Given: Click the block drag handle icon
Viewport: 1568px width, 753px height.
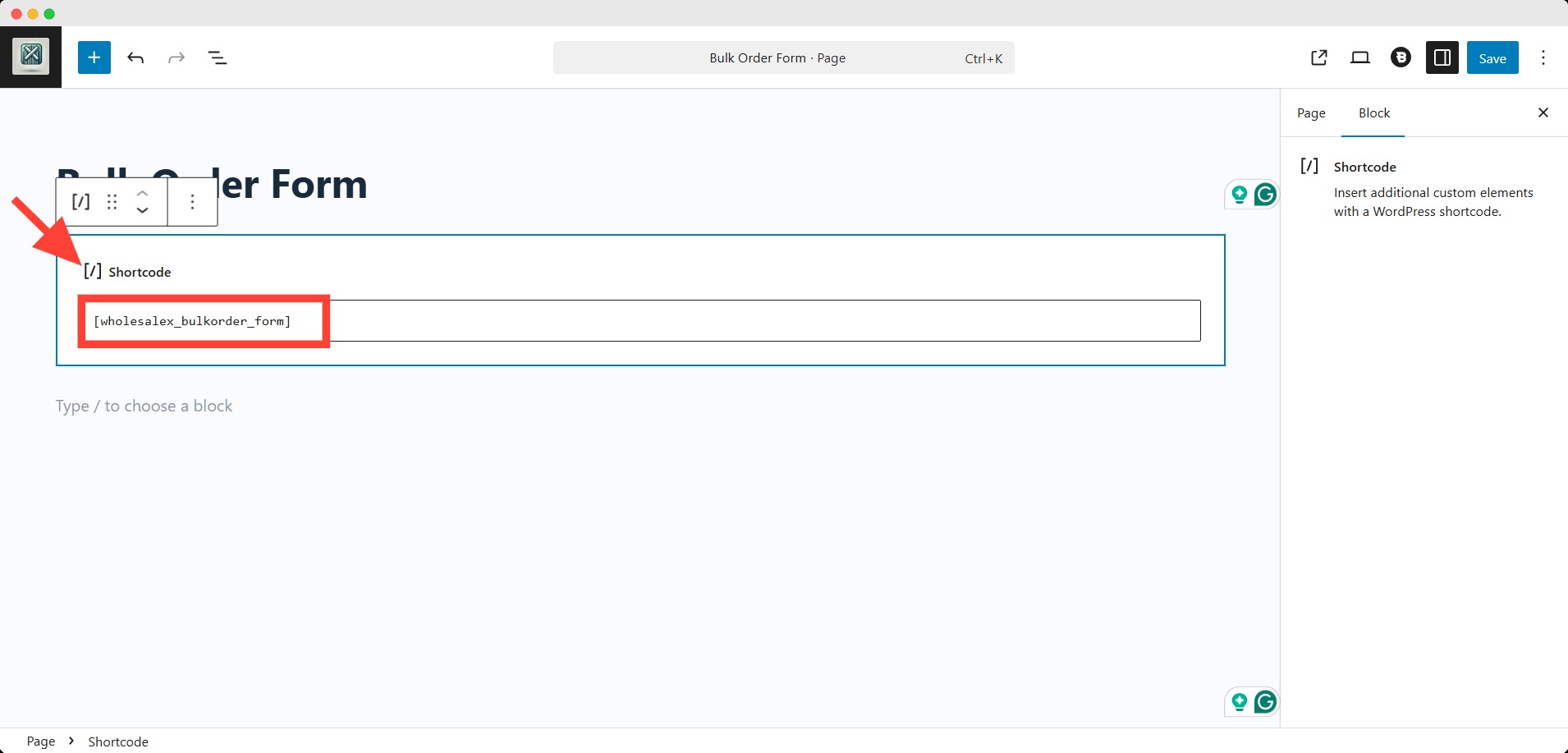Looking at the screenshot, I should [112, 201].
